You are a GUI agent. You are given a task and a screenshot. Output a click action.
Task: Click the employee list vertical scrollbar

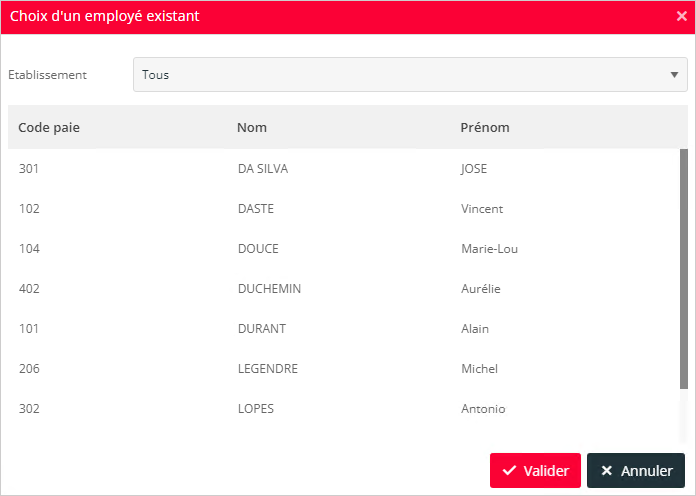(684, 270)
